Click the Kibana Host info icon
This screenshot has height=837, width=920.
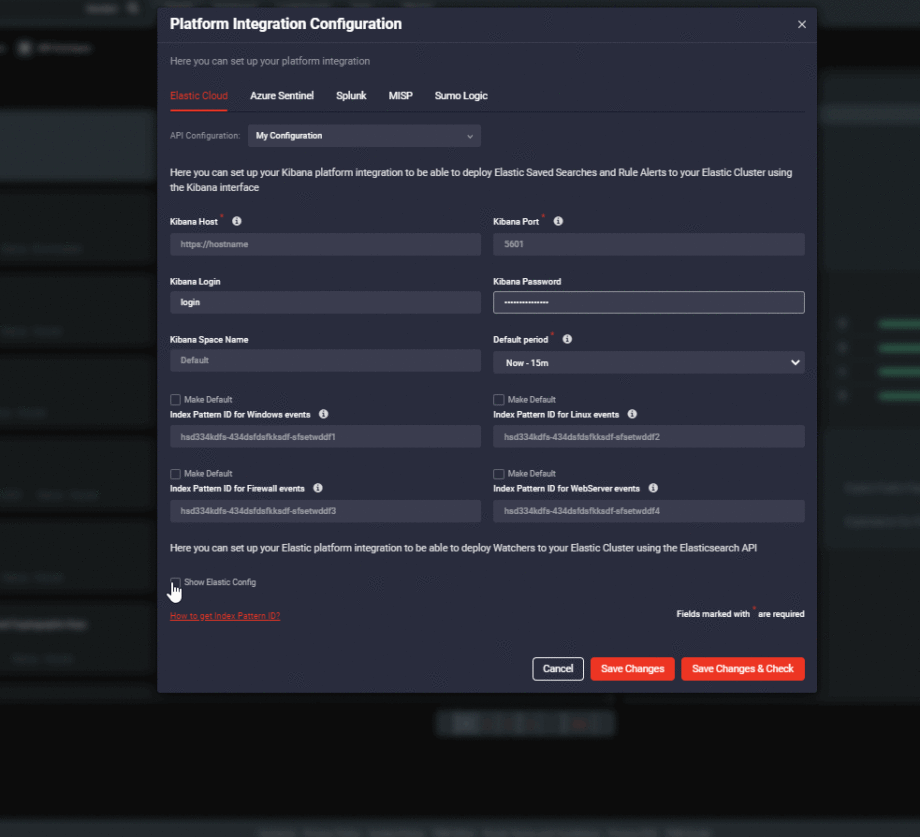pyautogui.click(x=236, y=221)
